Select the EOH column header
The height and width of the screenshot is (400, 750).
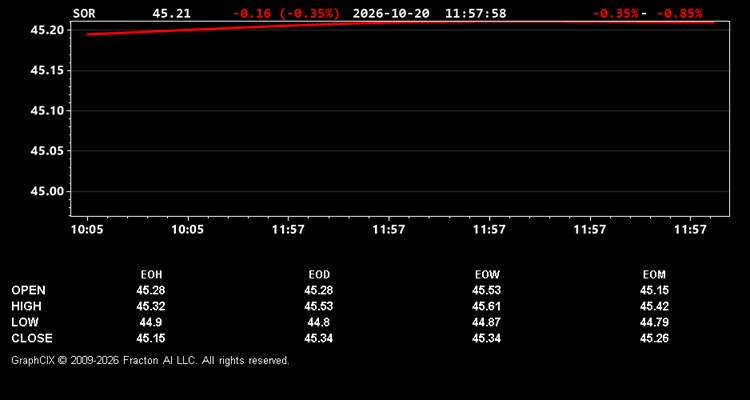(151, 275)
